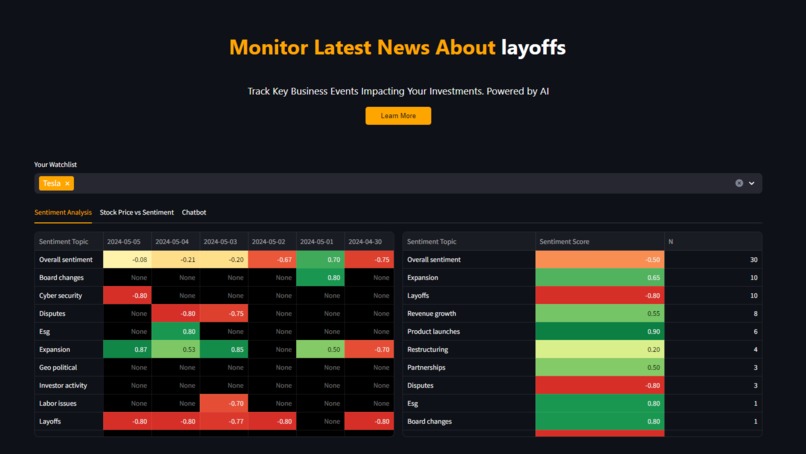The width and height of the screenshot is (806, 454).
Task: Click right table Sentiment Topic header
Action: [x=469, y=242]
